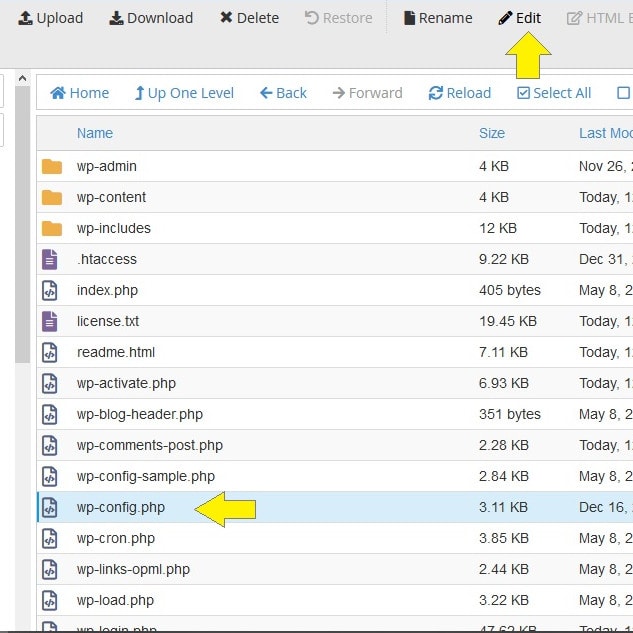Select the wp-blog-header.php file name
Image resolution: width=633 pixels, height=633 pixels.
tap(140, 415)
